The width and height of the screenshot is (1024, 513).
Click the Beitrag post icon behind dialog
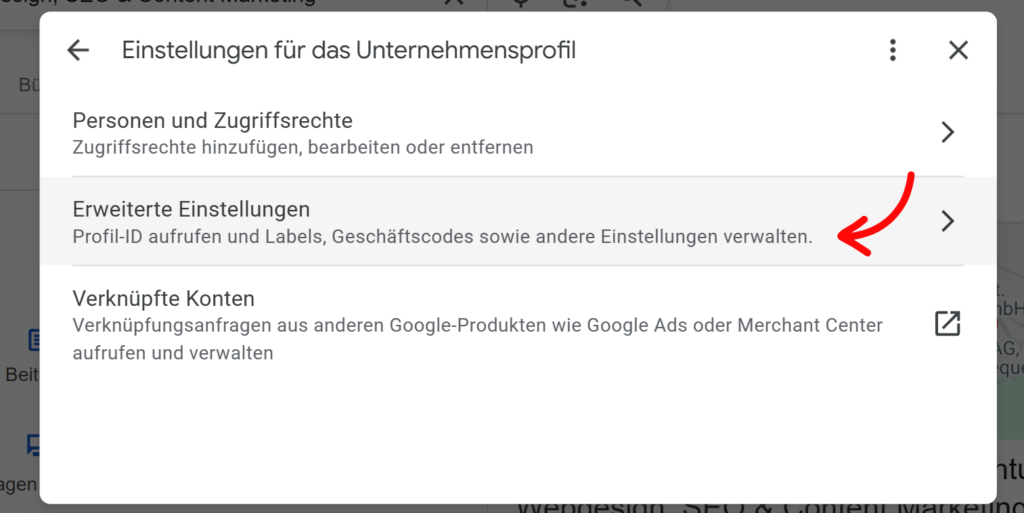[34, 341]
